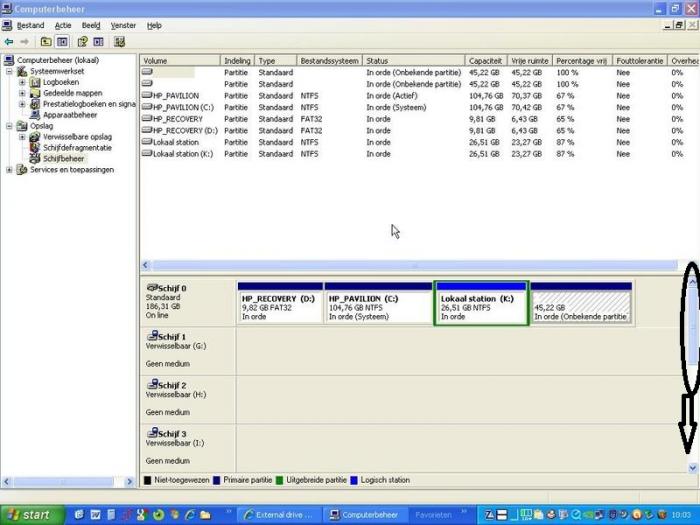
Task: Click the Verwisselbare opslag tree icon
Action: coord(35,137)
